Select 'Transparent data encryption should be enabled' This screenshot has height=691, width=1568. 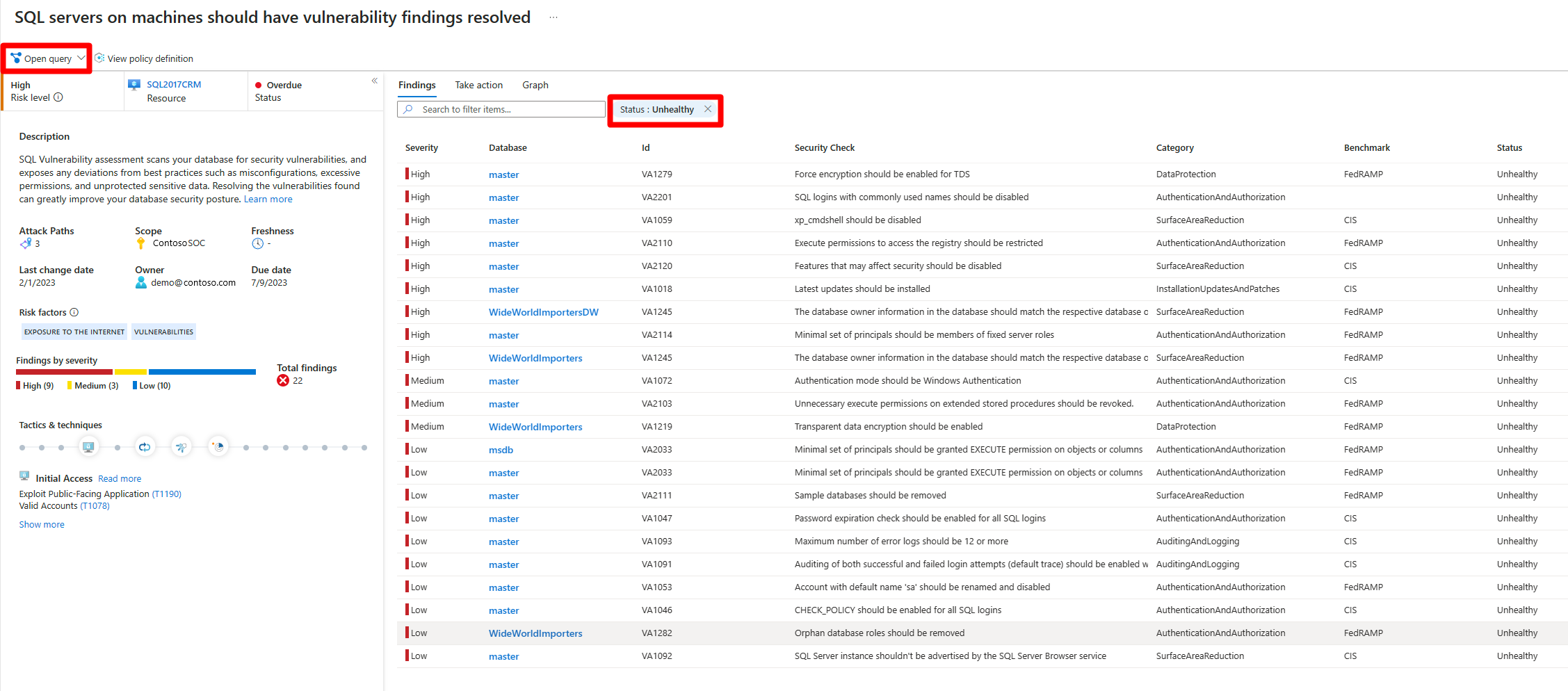pyautogui.click(x=889, y=427)
